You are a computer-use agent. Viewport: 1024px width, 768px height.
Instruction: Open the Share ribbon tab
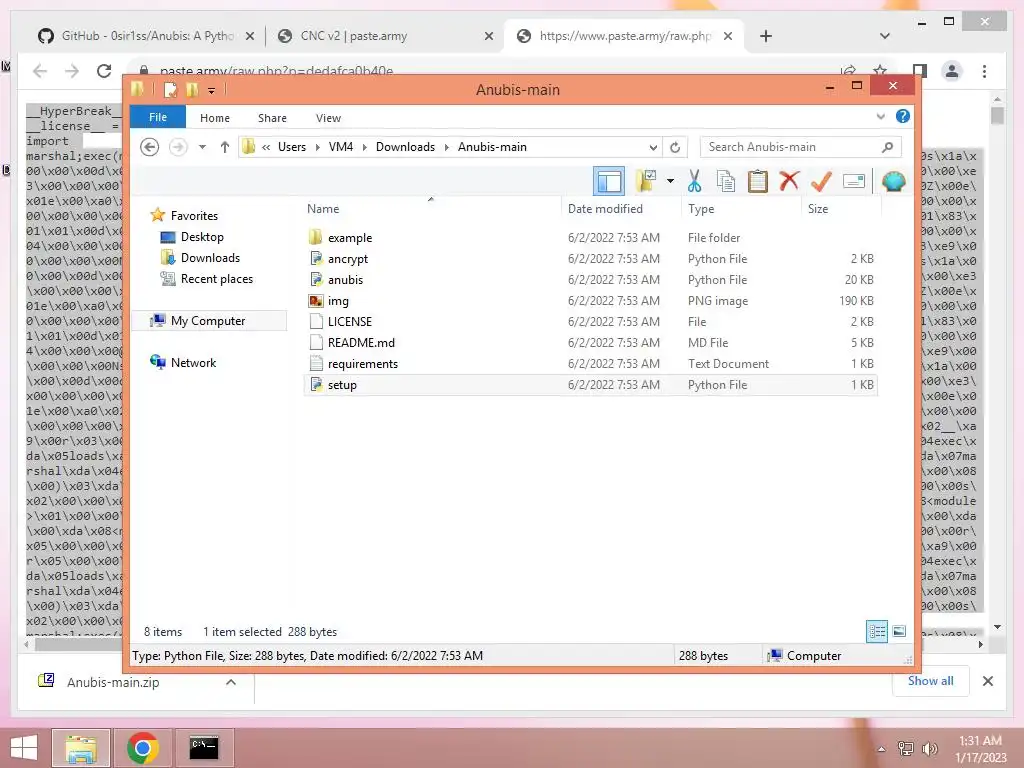coord(272,118)
